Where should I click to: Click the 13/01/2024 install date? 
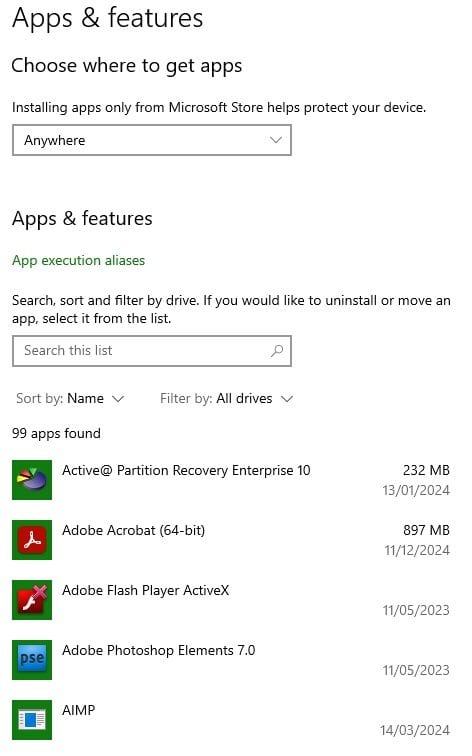point(416,490)
